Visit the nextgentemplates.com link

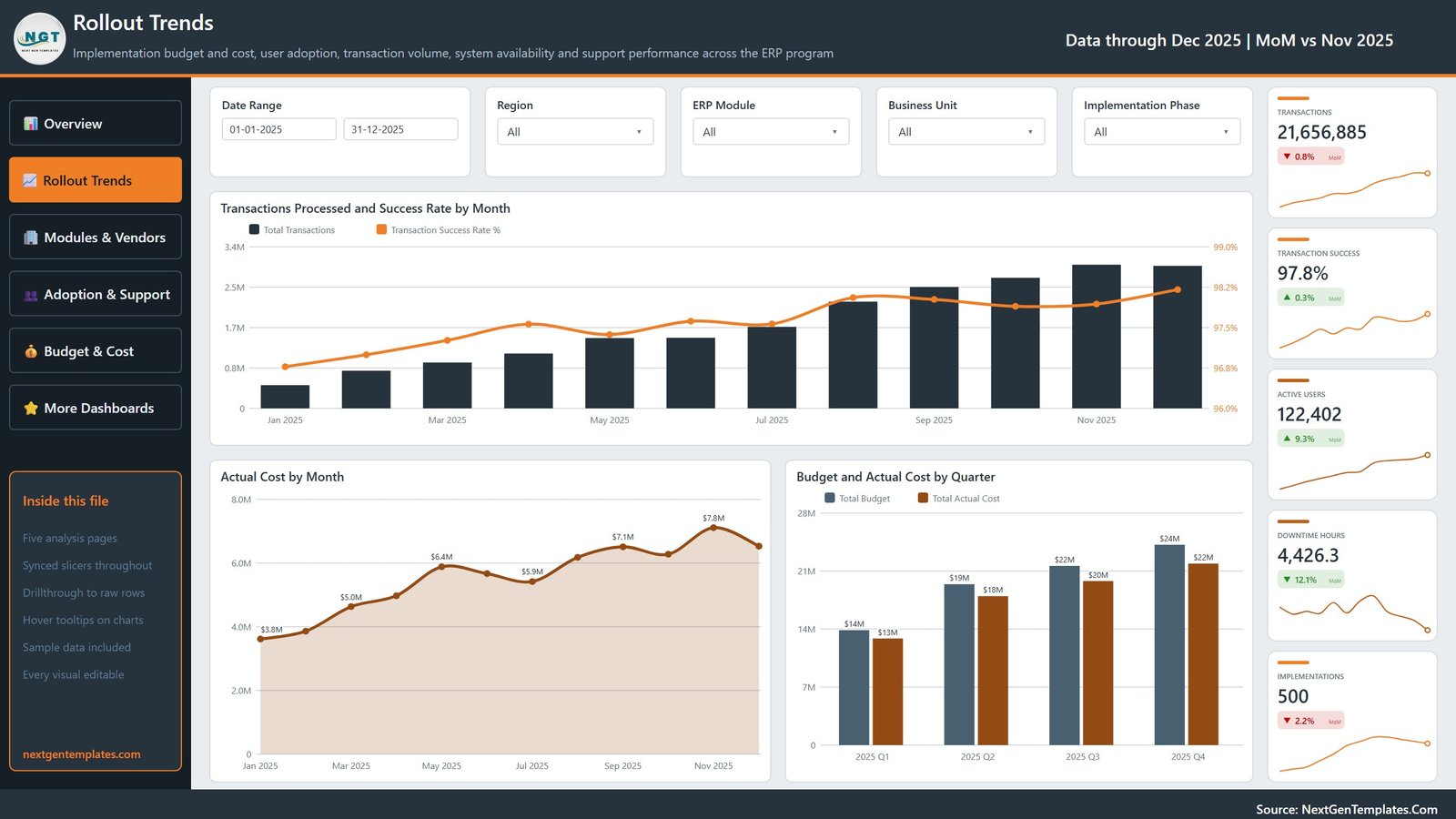pyautogui.click(x=82, y=754)
